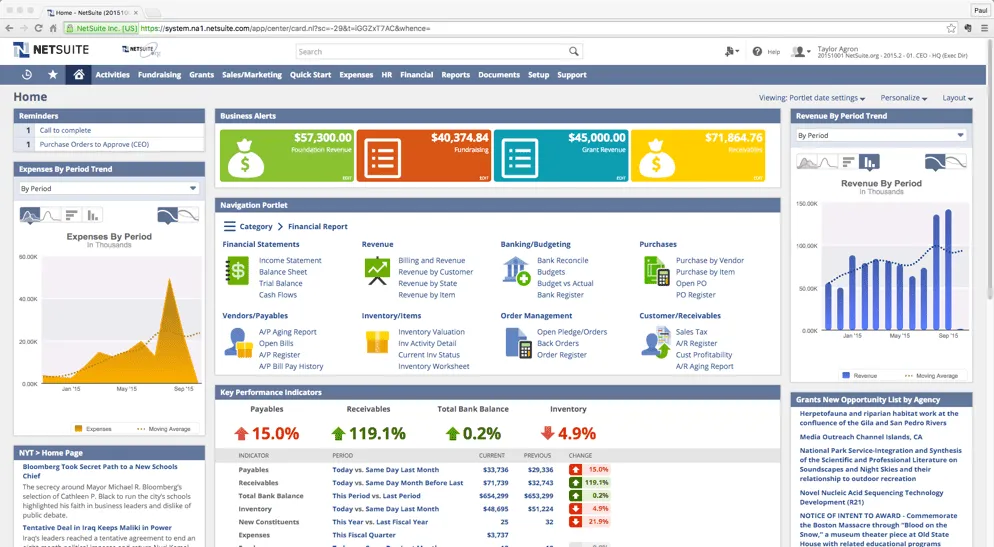
Task: Open By Period dropdown in Revenue portlet
Action: pyautogui.click(x=881, y=135)
